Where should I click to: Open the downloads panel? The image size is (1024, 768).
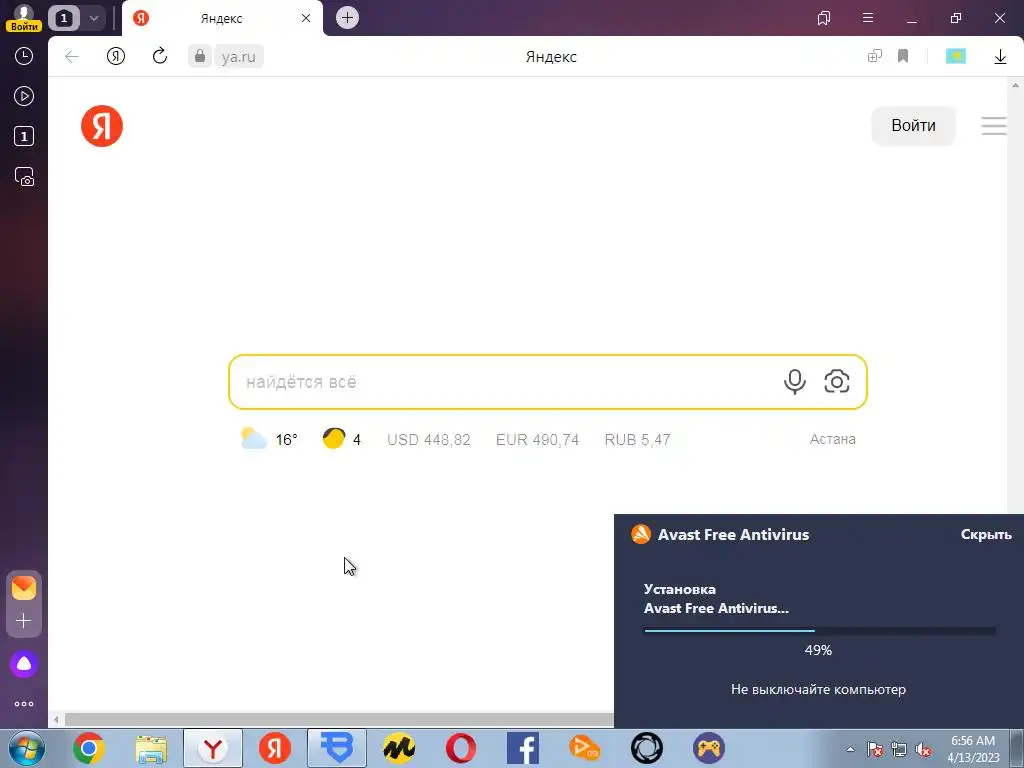pos(1000,57)
